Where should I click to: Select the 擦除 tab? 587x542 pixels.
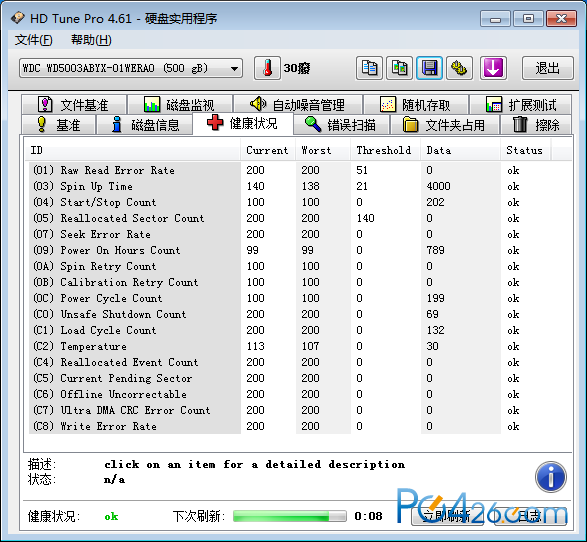click(536, 125)
